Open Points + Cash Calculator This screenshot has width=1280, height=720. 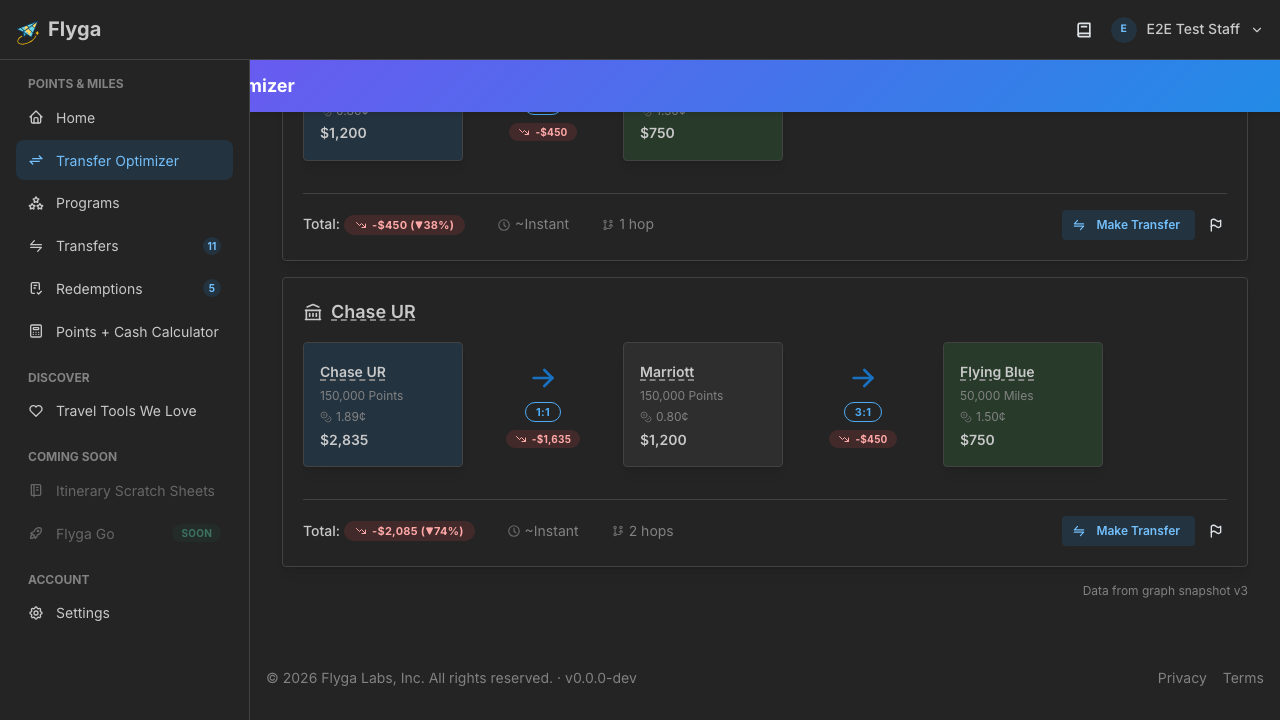pos(124,332)
